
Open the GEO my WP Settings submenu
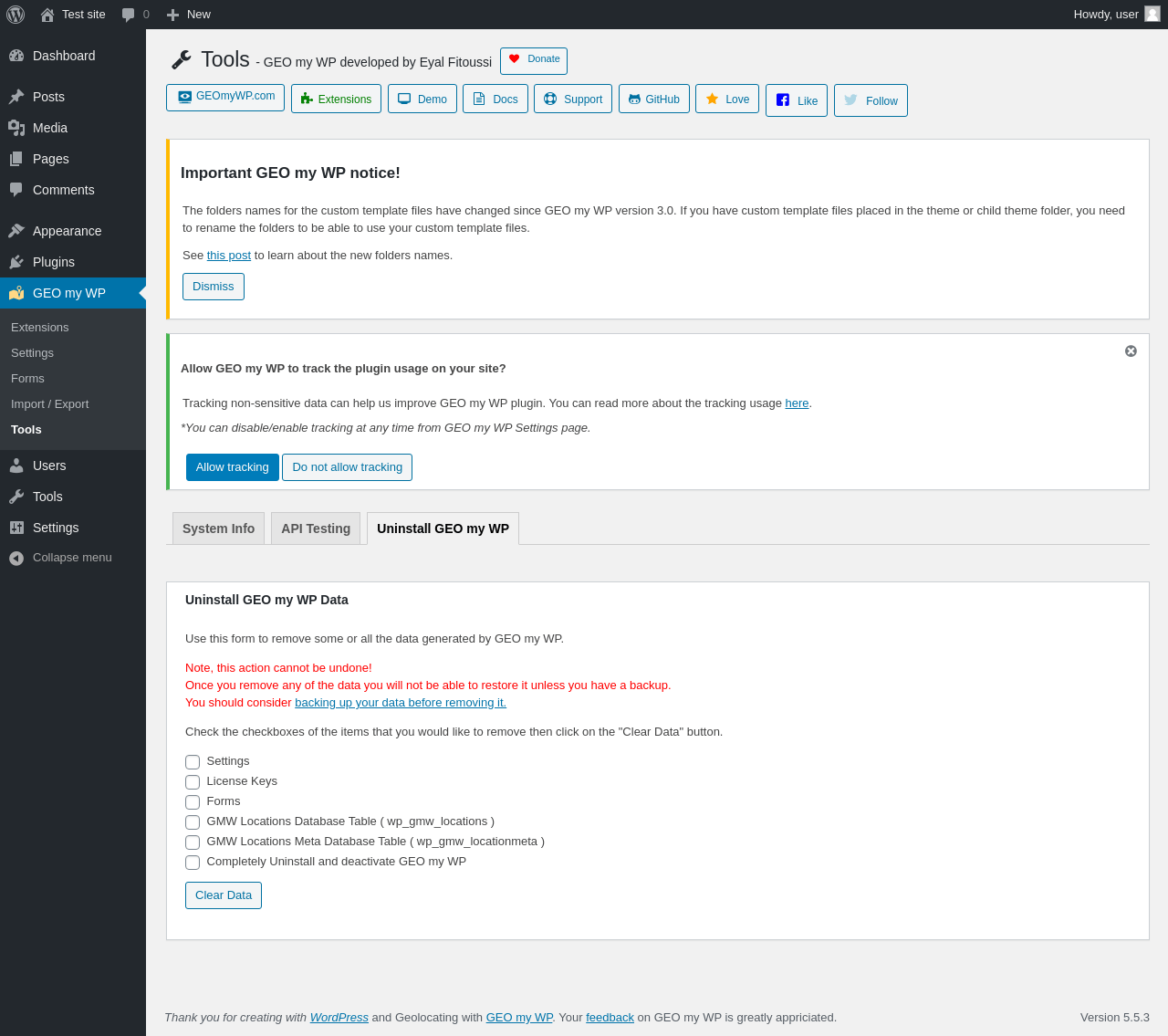coord(73,353)
